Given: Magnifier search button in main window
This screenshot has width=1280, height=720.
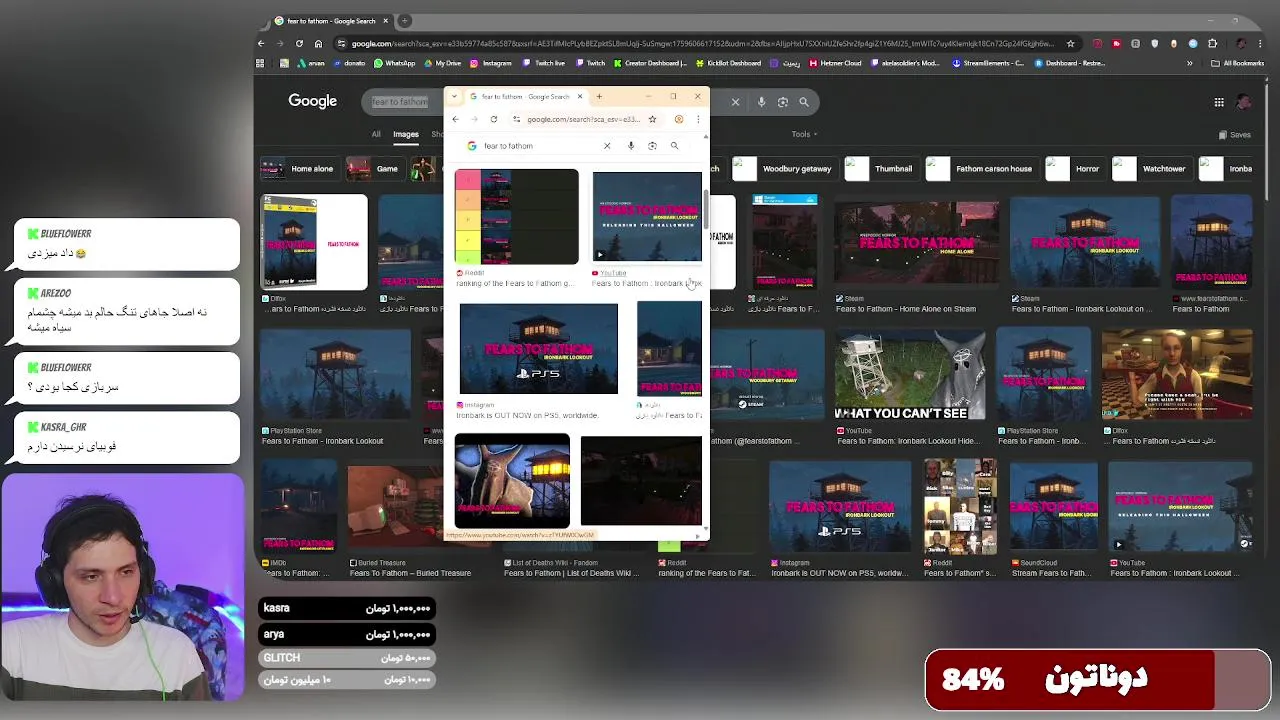Looking at the screenshot, I should 804,102.
